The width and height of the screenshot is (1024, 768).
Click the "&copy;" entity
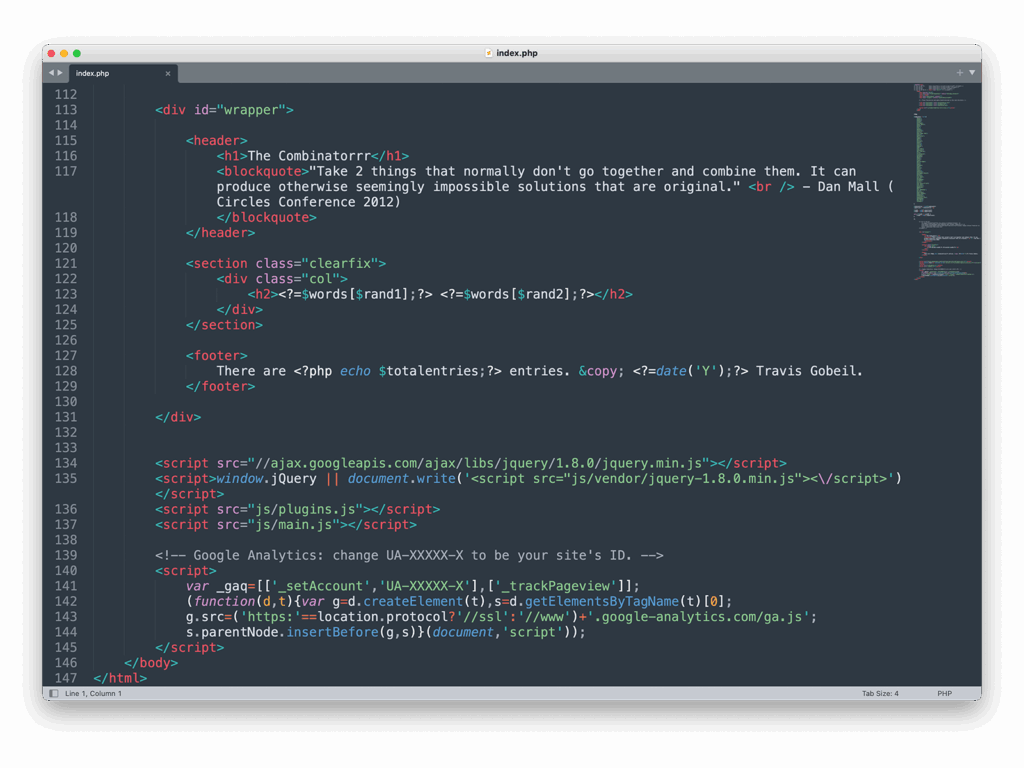click(x=601, y=371)
